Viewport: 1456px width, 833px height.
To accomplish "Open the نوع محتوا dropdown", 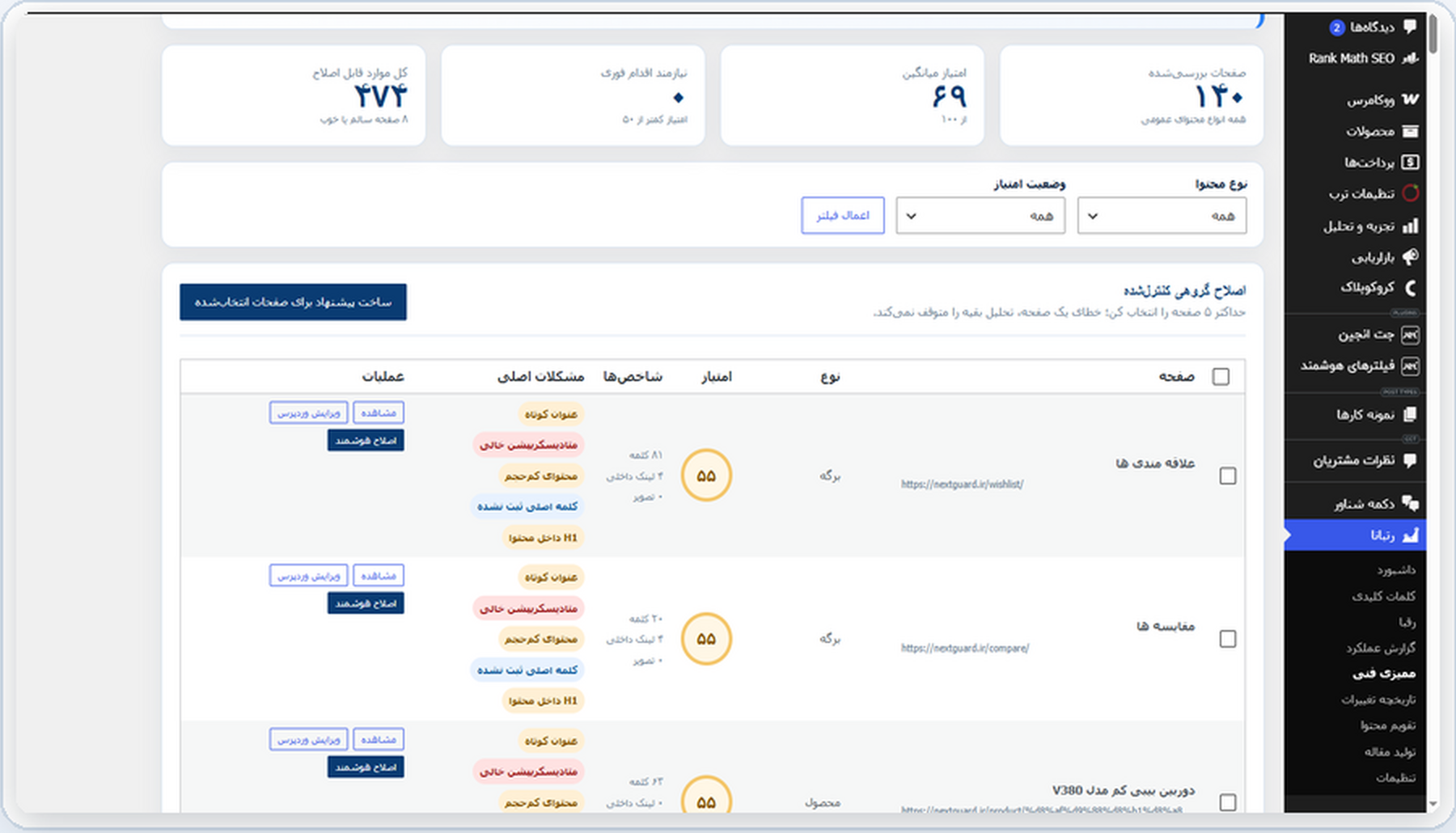I will [1162, 216].
